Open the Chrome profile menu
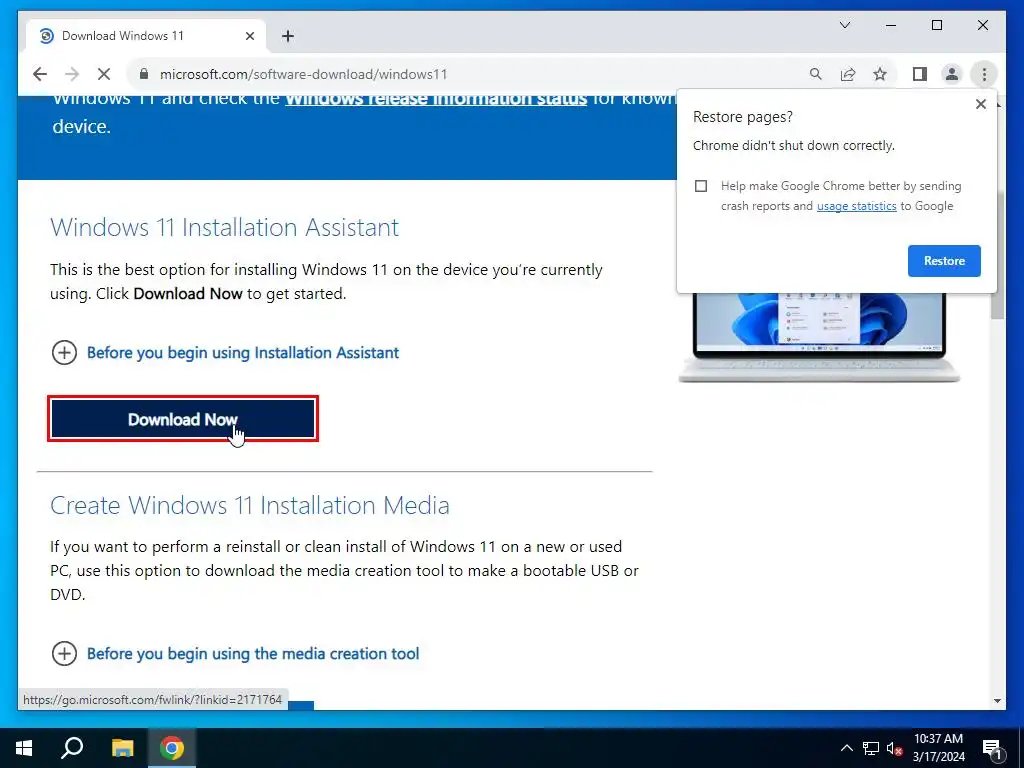This screenshot has height=768, width=1024. pyautogui.click(x=952, y=74)
